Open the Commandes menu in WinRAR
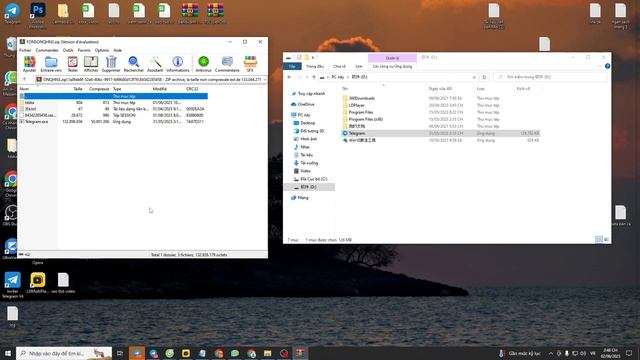The width and height of the screenshot is (640, 360). click(47, 50)
